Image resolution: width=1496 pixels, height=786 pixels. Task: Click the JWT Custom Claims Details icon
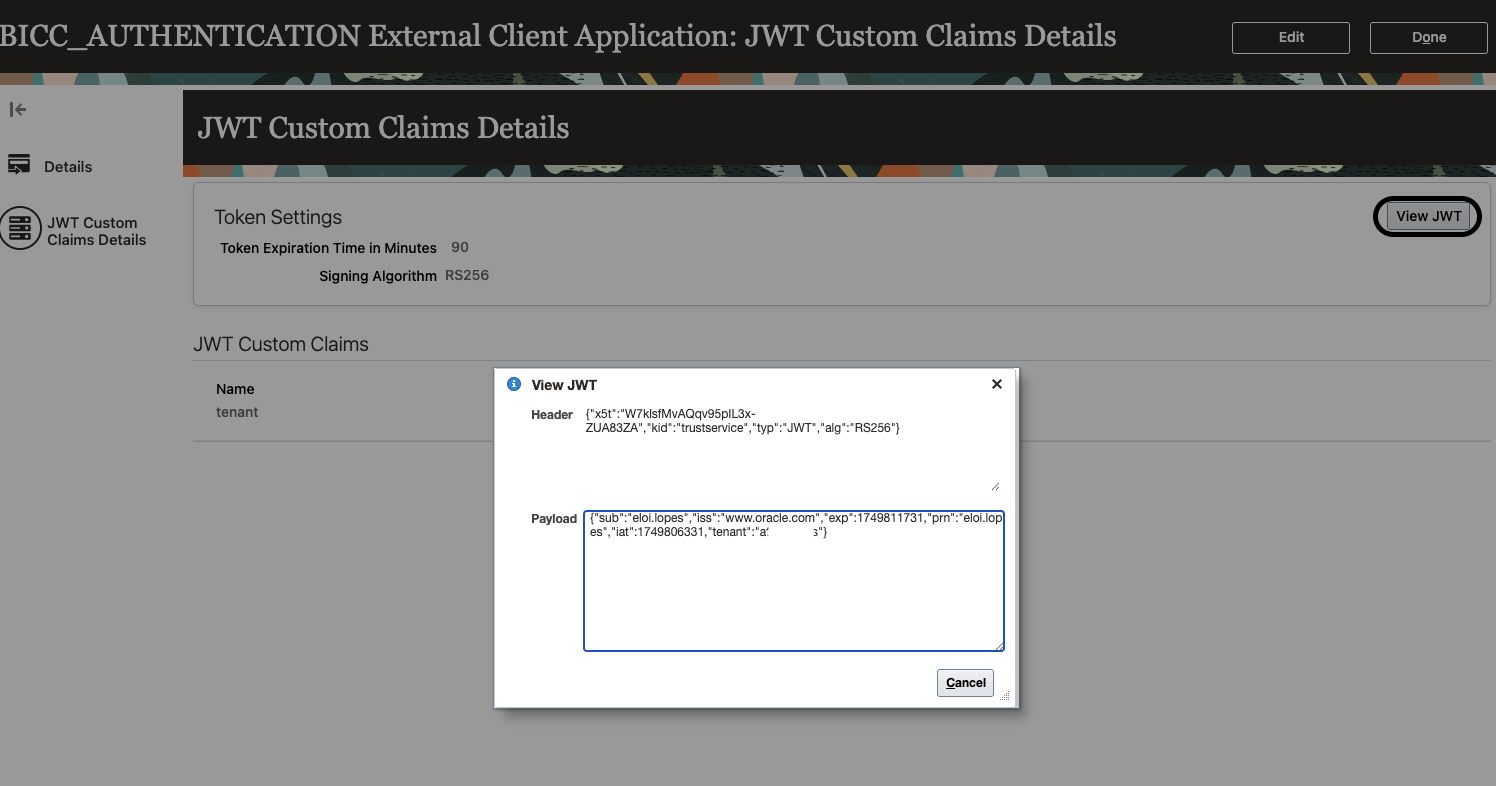[x=19, y=229]
